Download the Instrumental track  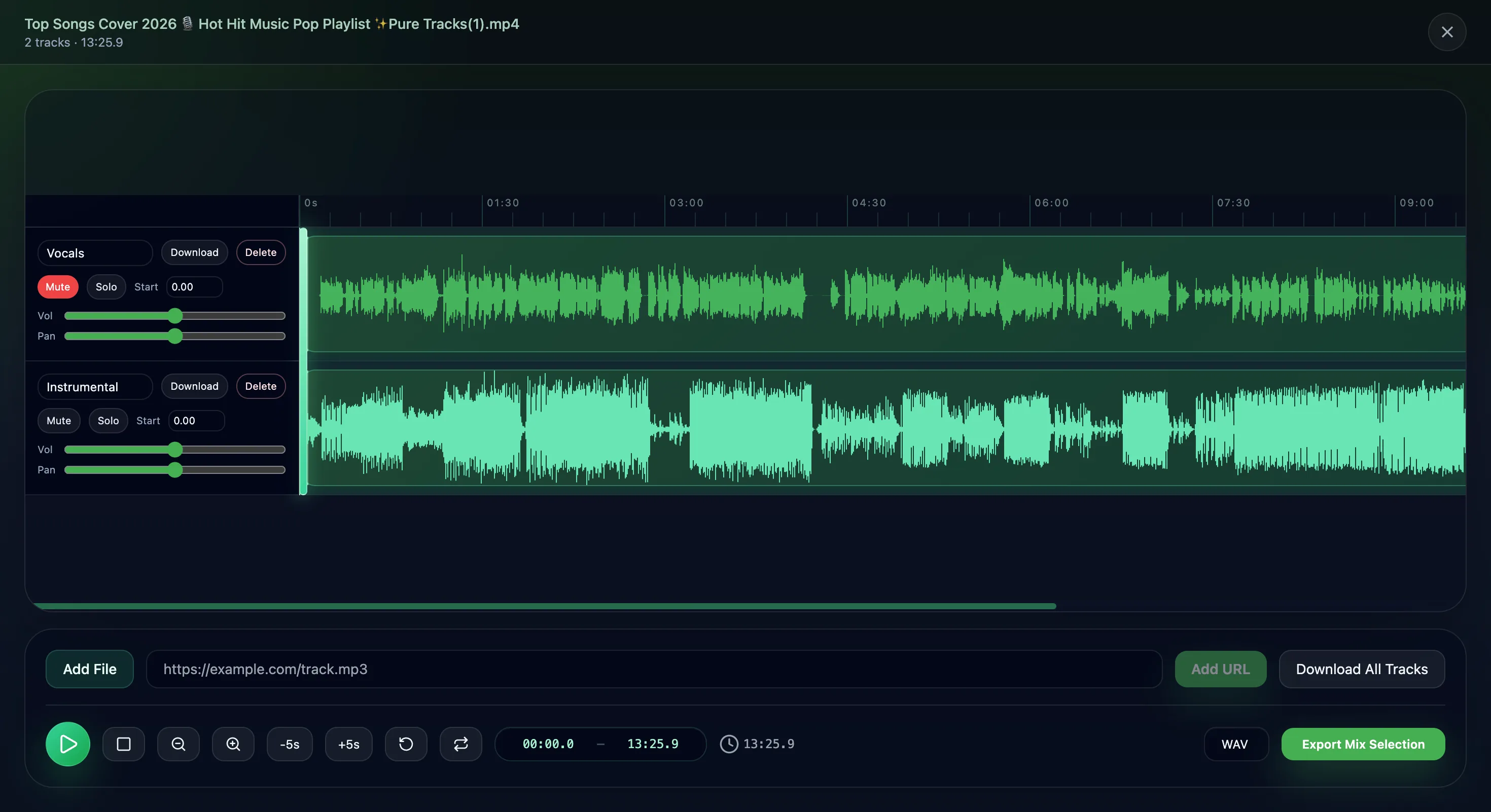tap(194, 386)
